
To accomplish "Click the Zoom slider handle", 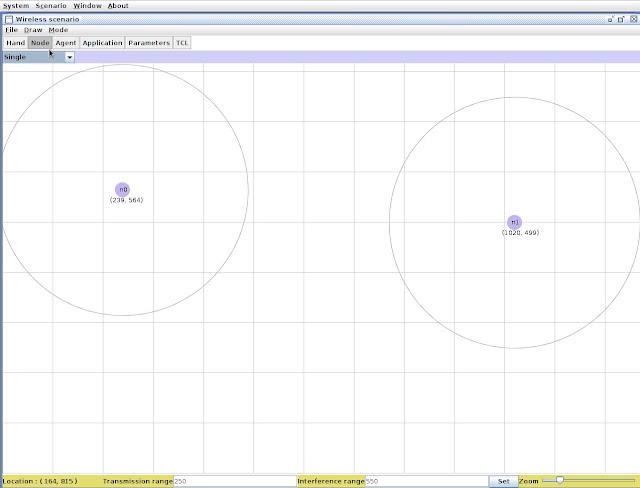I will click(x=560, y=480).
